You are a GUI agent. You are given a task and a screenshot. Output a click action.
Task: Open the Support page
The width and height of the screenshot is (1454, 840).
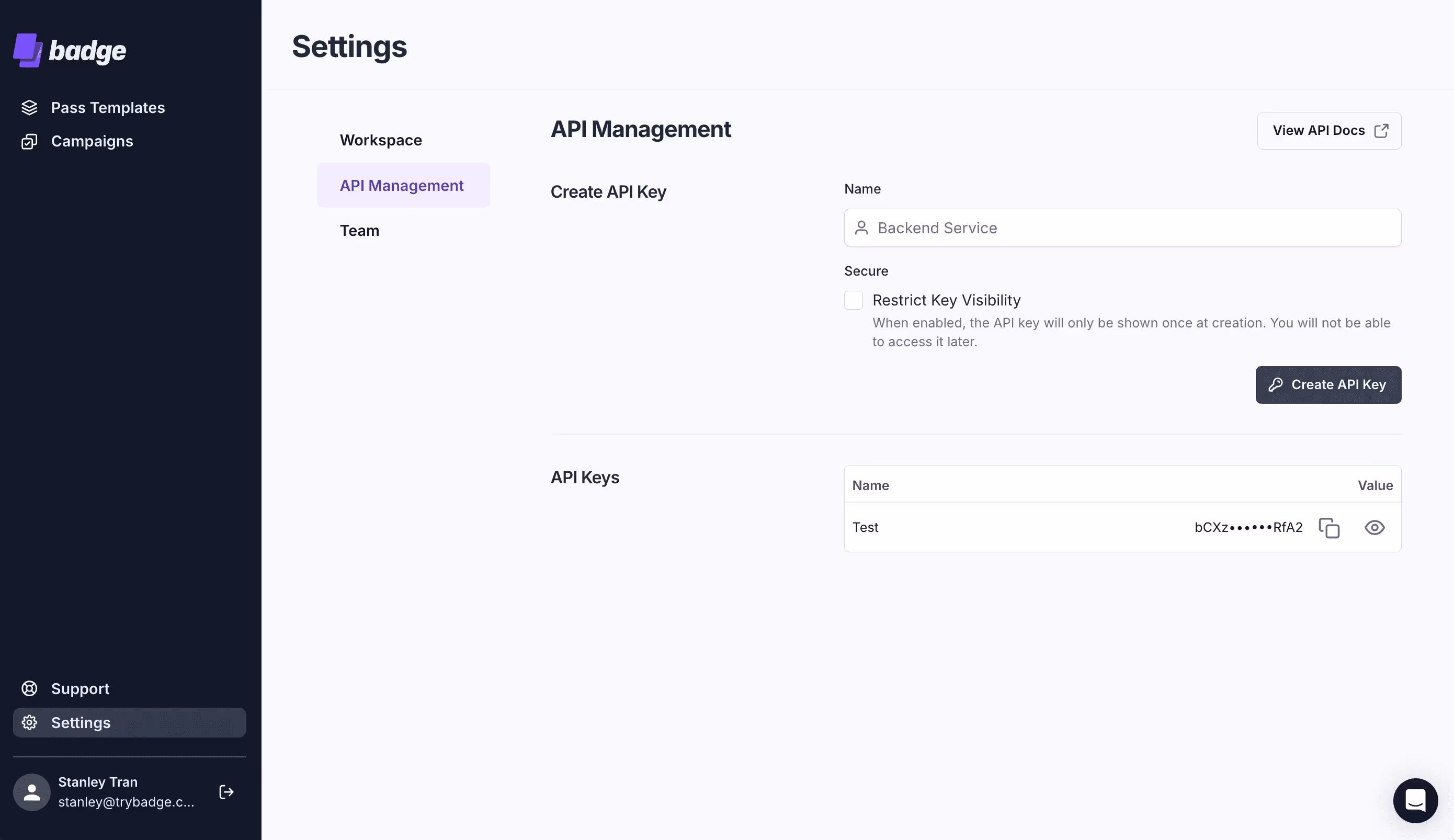(79, 688)
